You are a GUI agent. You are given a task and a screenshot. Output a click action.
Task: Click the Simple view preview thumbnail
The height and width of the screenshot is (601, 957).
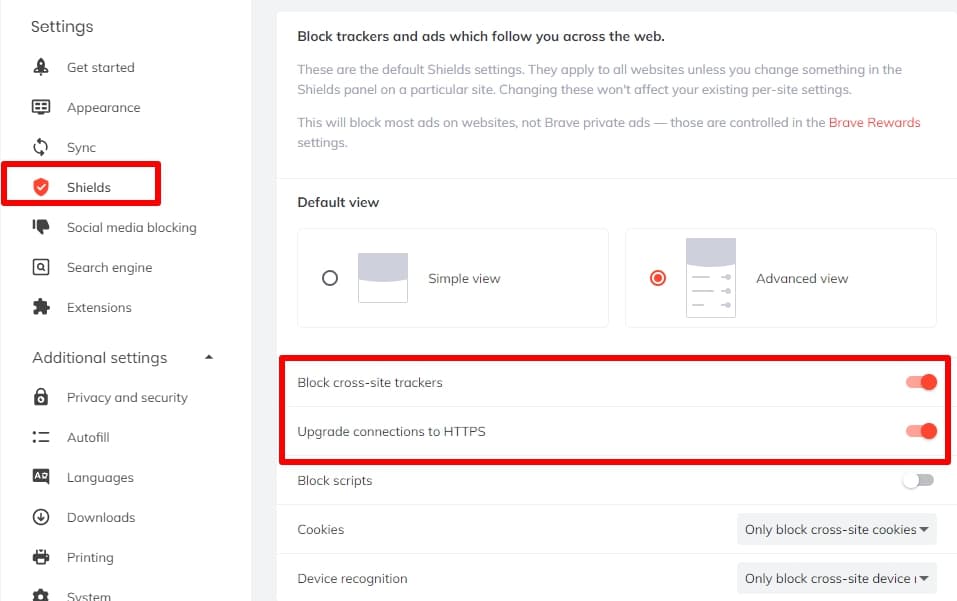pos(383,278)
